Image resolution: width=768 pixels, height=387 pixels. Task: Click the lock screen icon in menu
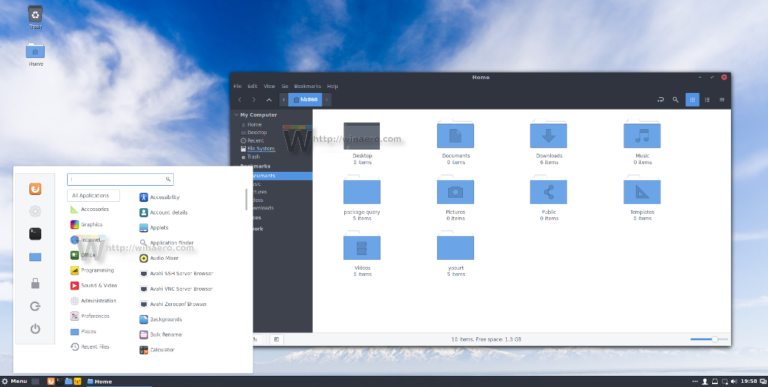(35, 283)
